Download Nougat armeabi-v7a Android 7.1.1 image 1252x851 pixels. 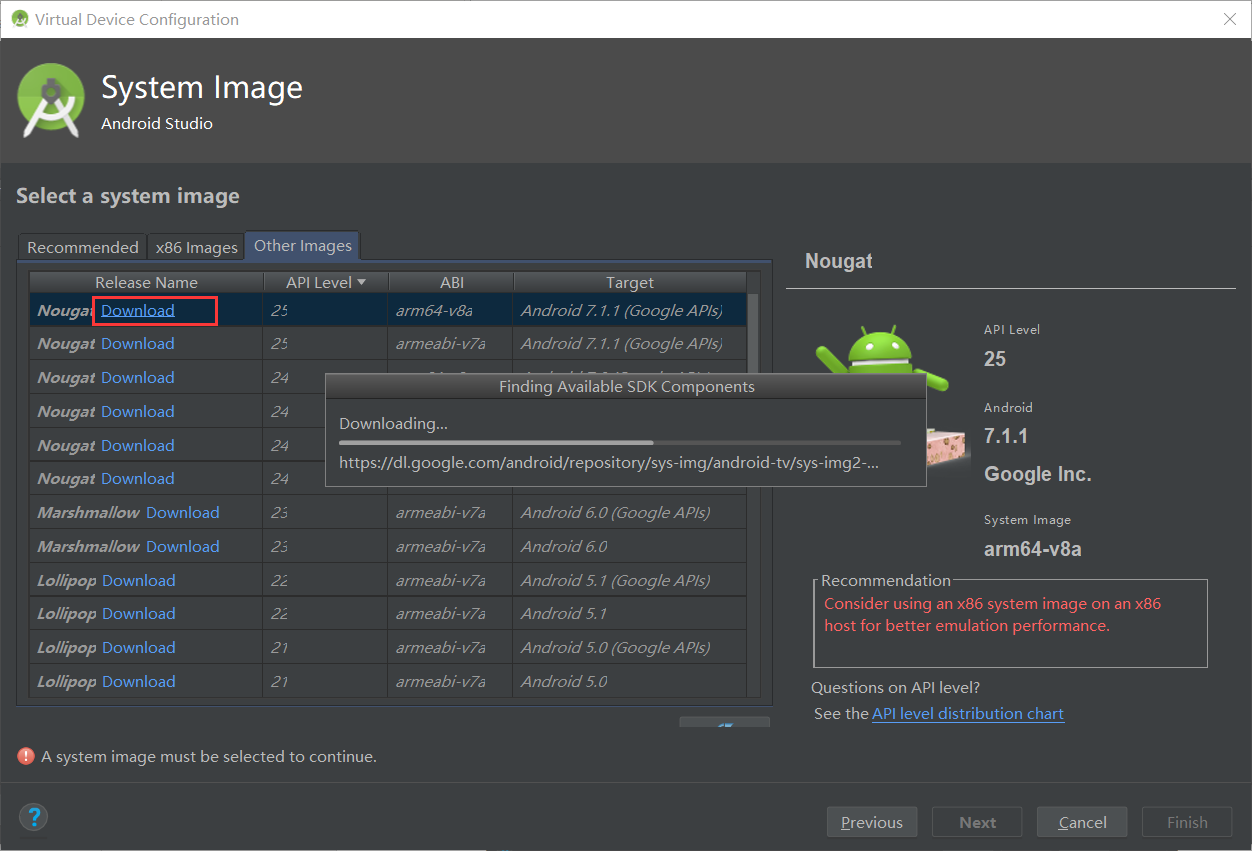pyautogui.click(x=138, y=343)
